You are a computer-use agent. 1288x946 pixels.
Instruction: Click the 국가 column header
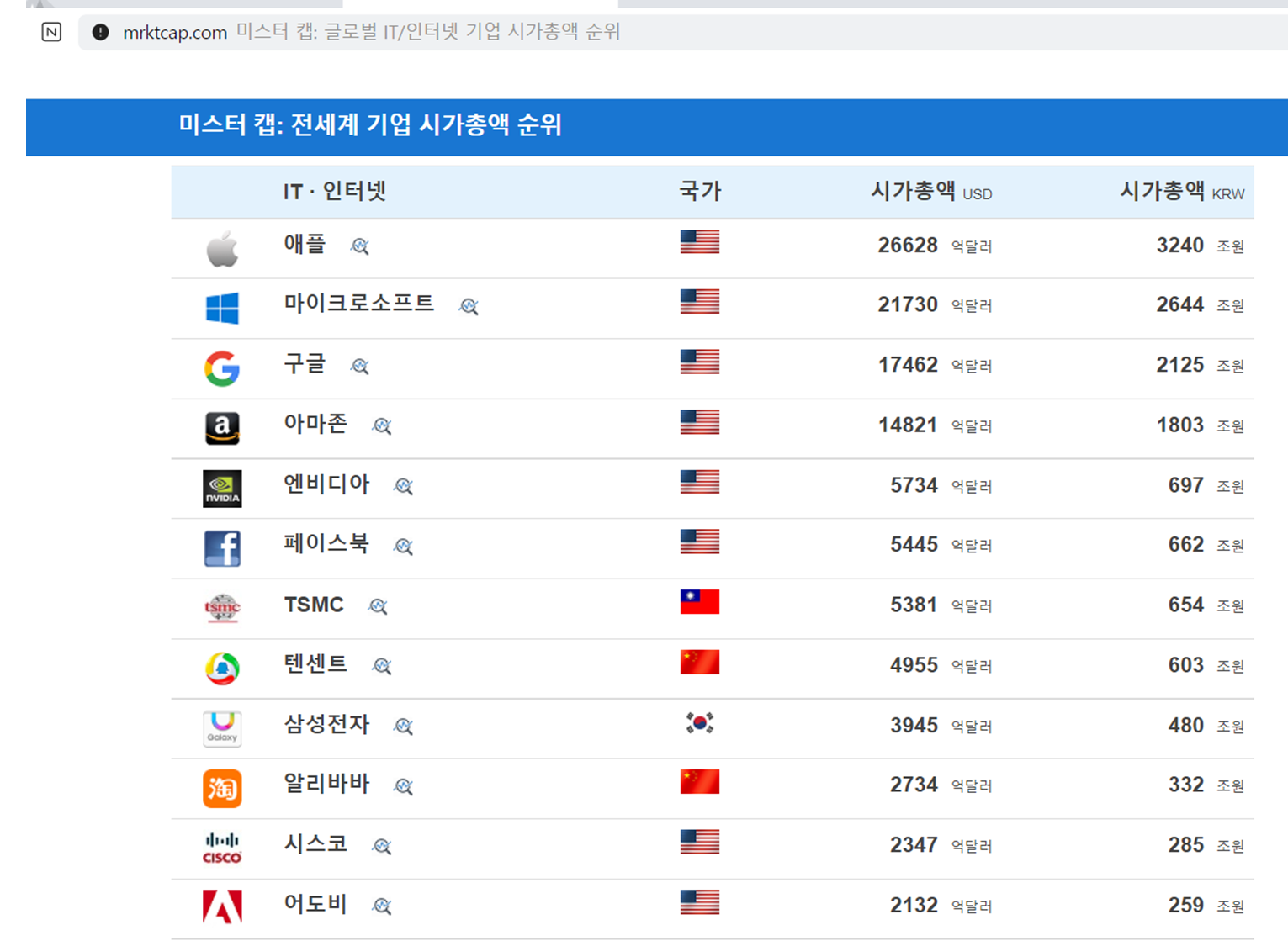click(700, 192)
